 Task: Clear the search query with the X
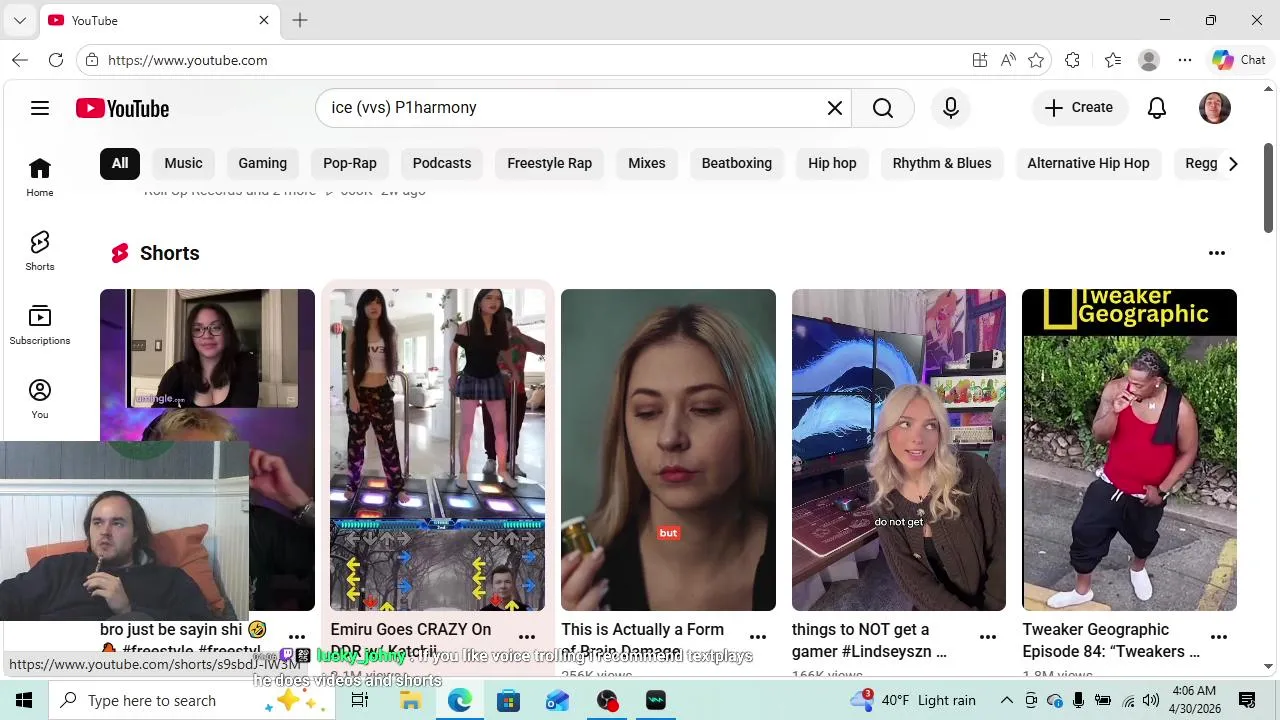pyautogui.click(x=835, y=108)
